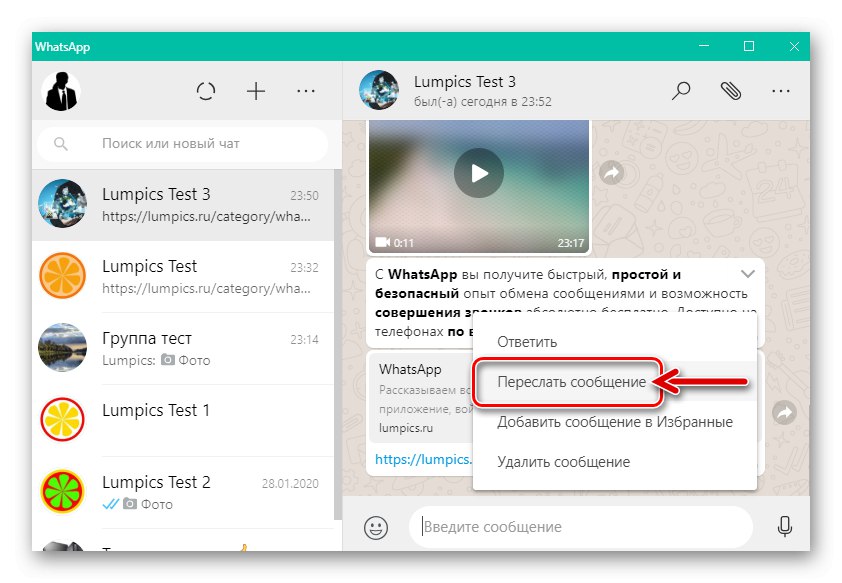Viewport: 842px width, 583px height.
Task: Choose Переслать сообщение from context menu
Action: pyautogui.click(x=615, y=382)
